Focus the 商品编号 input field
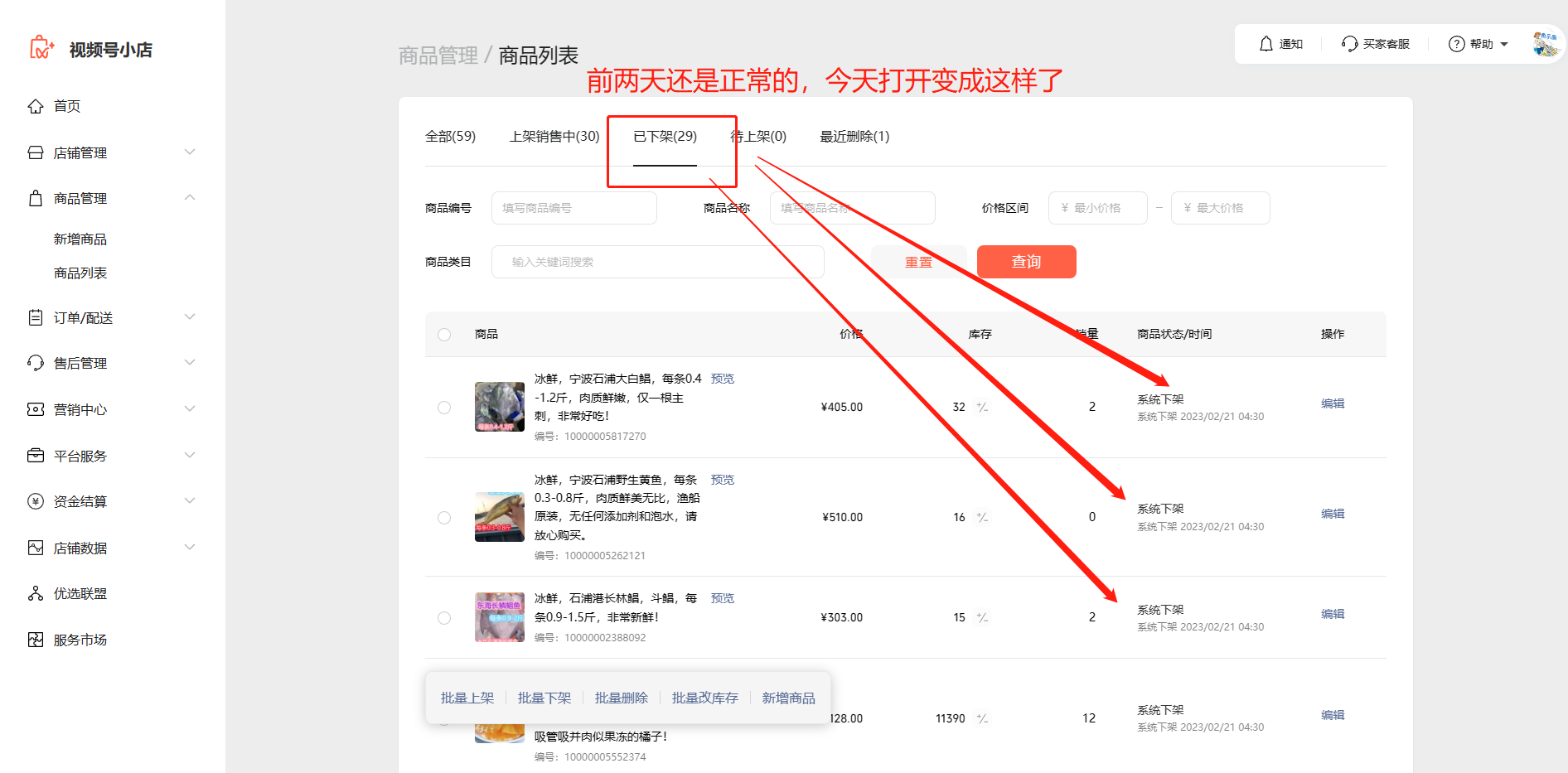The height and width of the screenshot is (773, 1568). pyautogui.click(x=574, y=208)
